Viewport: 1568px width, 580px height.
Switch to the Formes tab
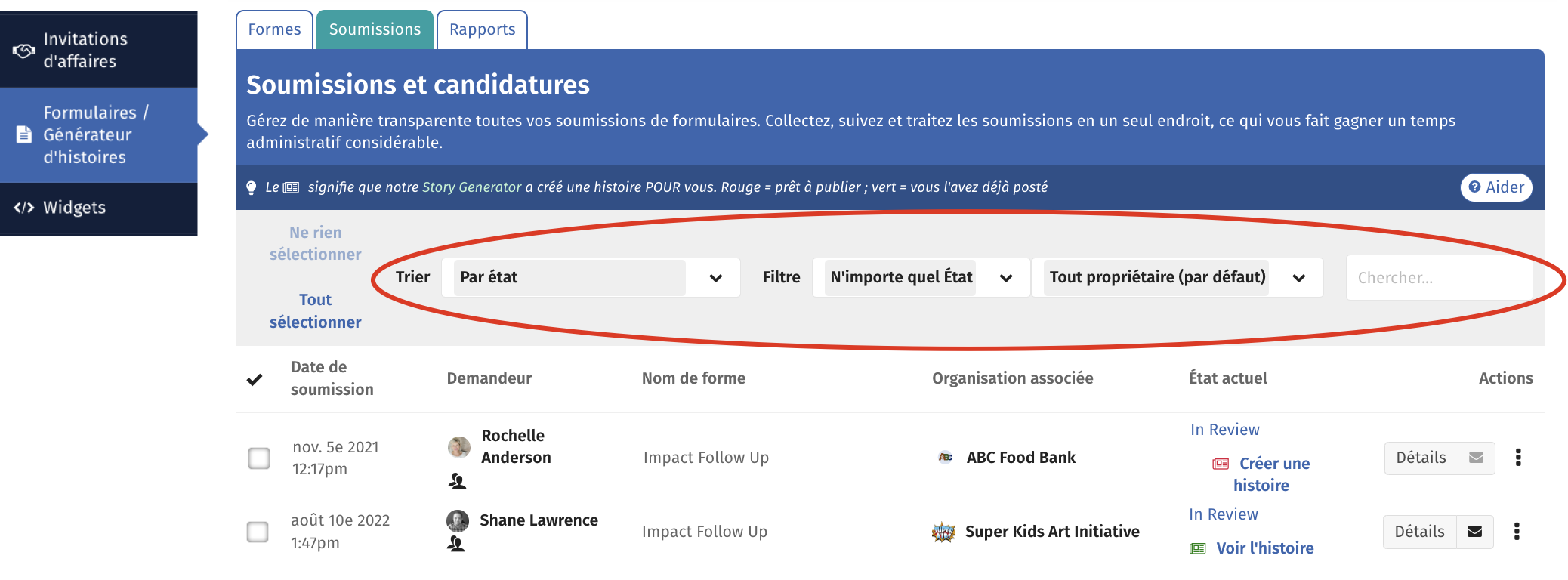(x=274, y=29)
